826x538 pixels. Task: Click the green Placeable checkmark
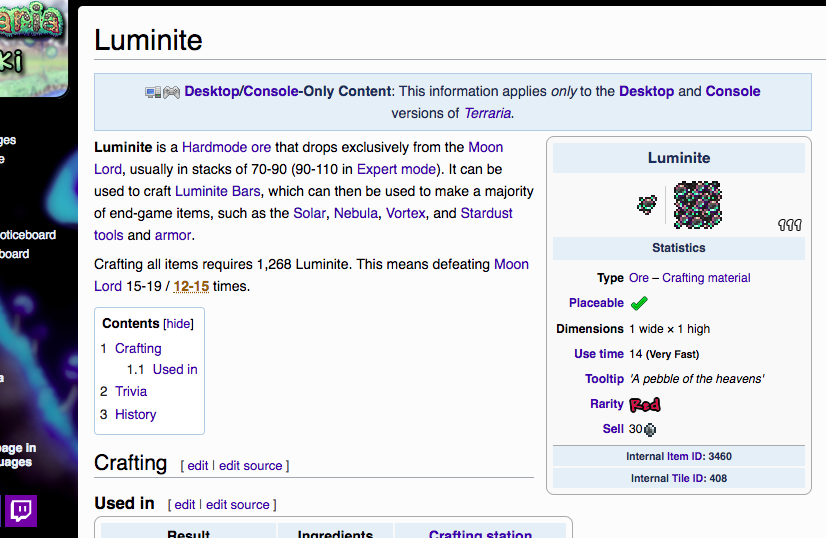coord(639,303)
